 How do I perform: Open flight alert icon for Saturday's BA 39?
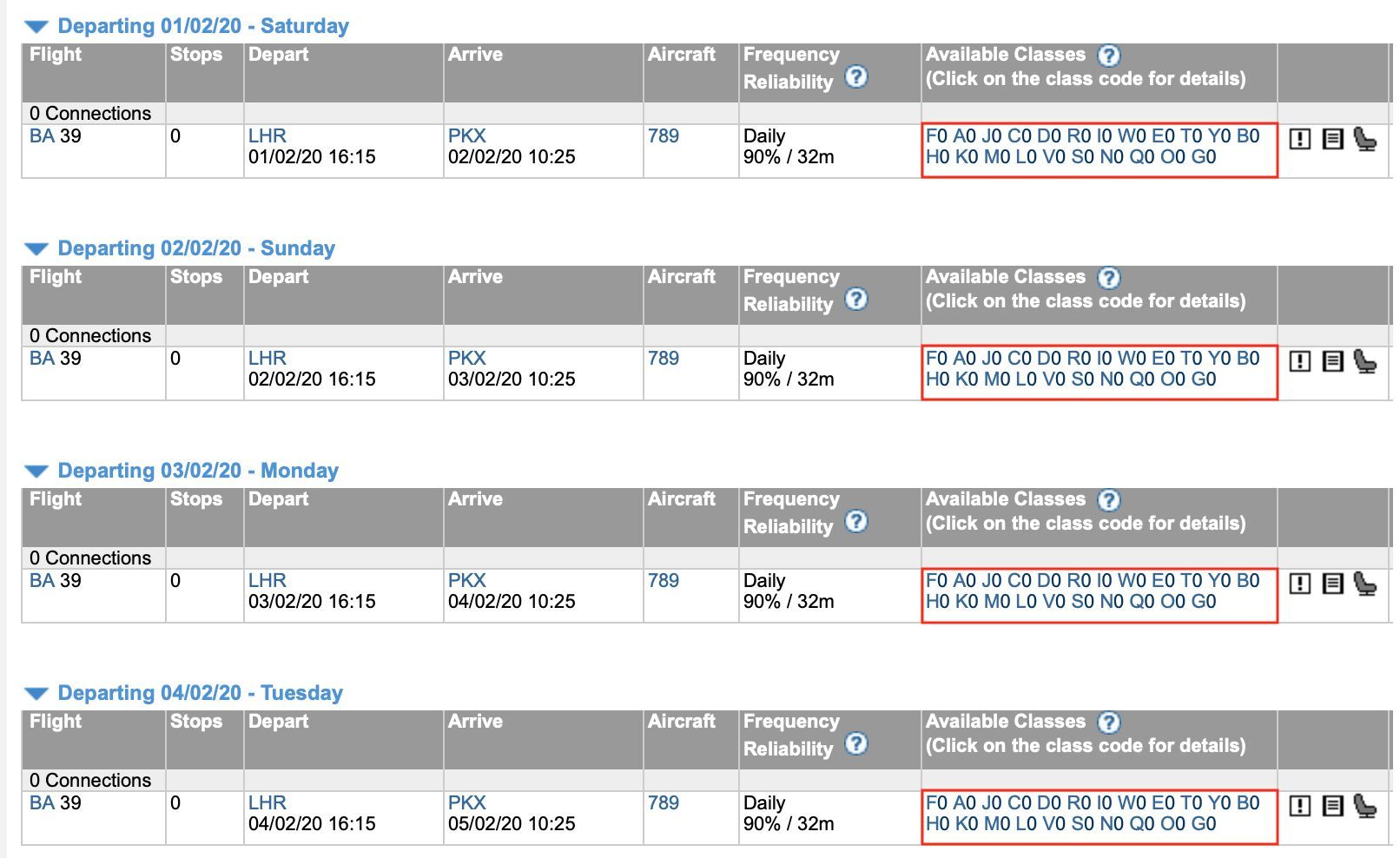pyautogui.click(x=1299, y=139)
